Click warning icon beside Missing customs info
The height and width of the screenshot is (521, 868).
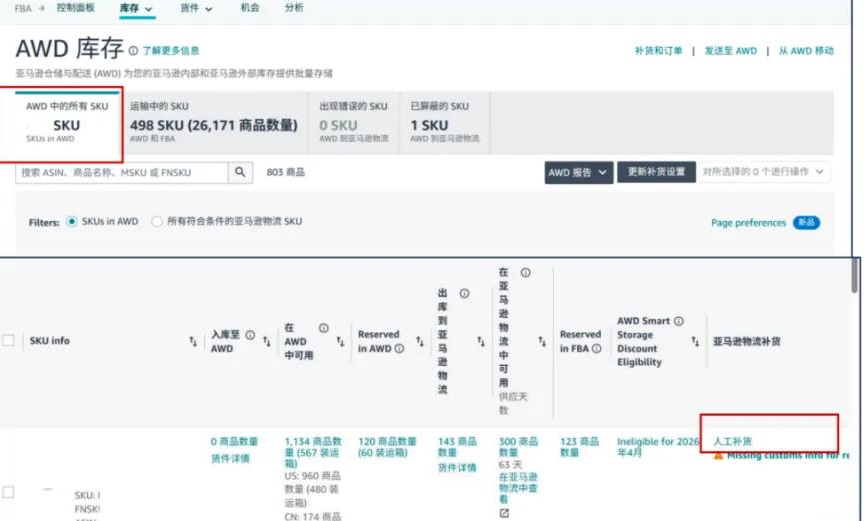(718, 455)
